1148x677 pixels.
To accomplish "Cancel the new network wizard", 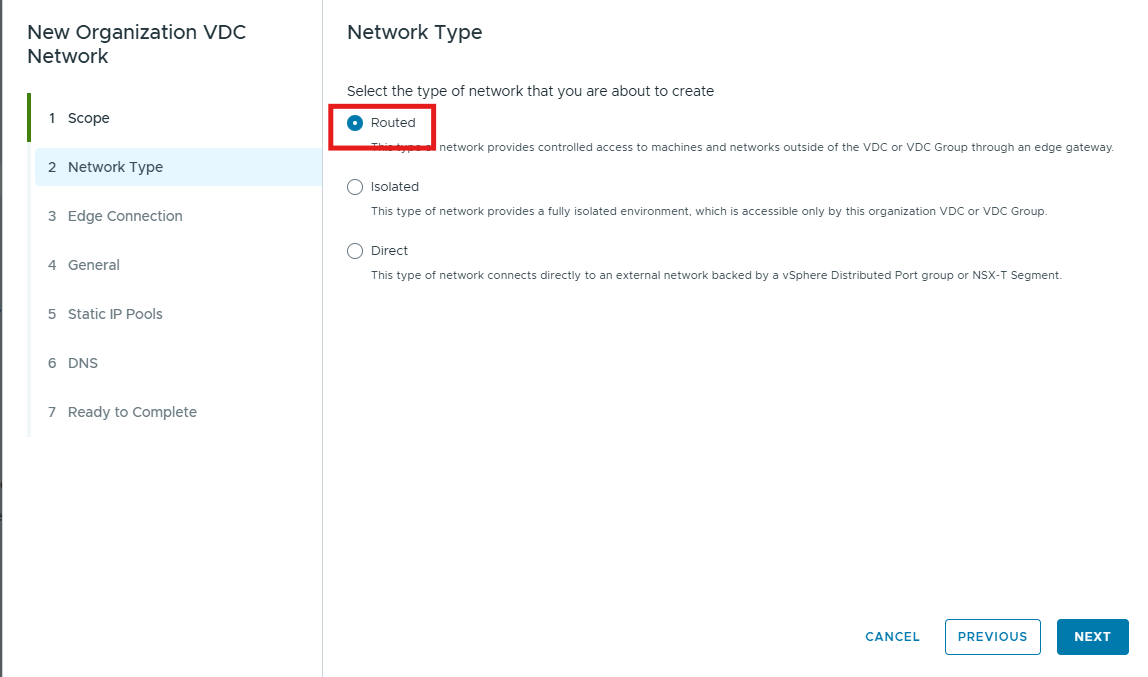I will click(x=892, y=637).
